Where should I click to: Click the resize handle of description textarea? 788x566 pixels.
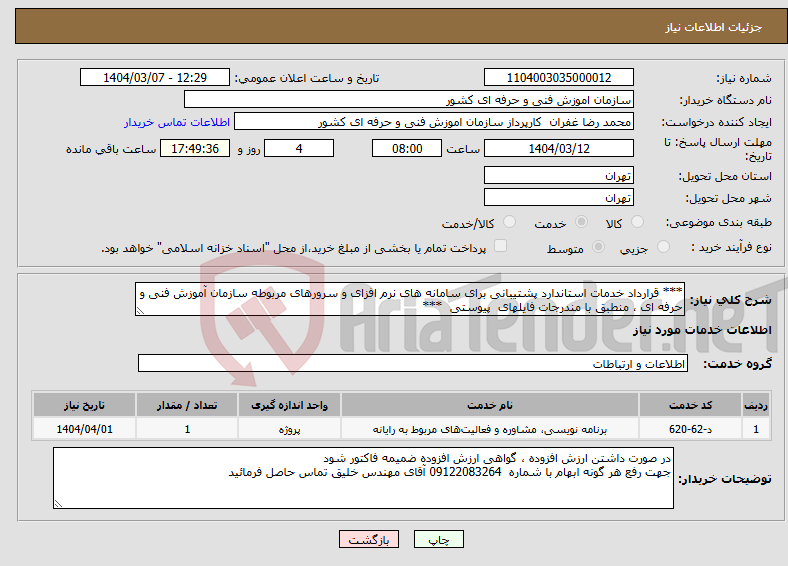pyautogui.click(x=140, y=311)
